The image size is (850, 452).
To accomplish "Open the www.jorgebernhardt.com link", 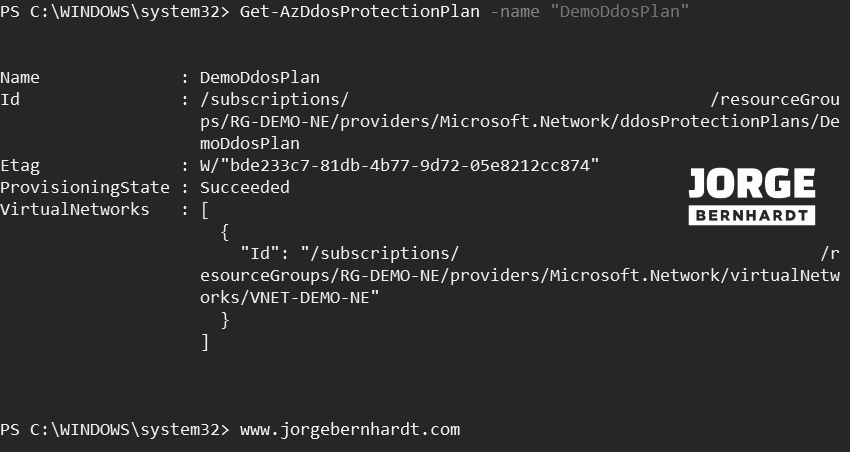I will (350, 430).
